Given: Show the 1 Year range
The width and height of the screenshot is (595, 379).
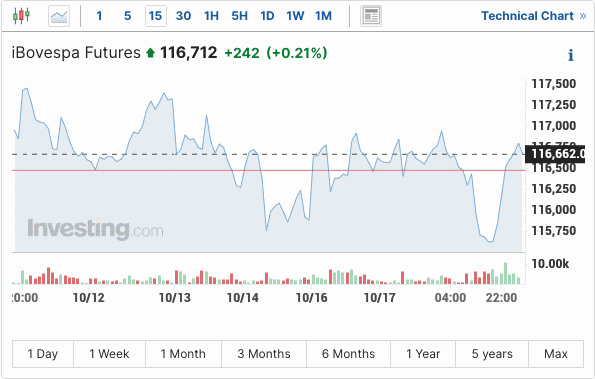Looking at the screenshot, I should pyautogui.click(x=423, y=354).
